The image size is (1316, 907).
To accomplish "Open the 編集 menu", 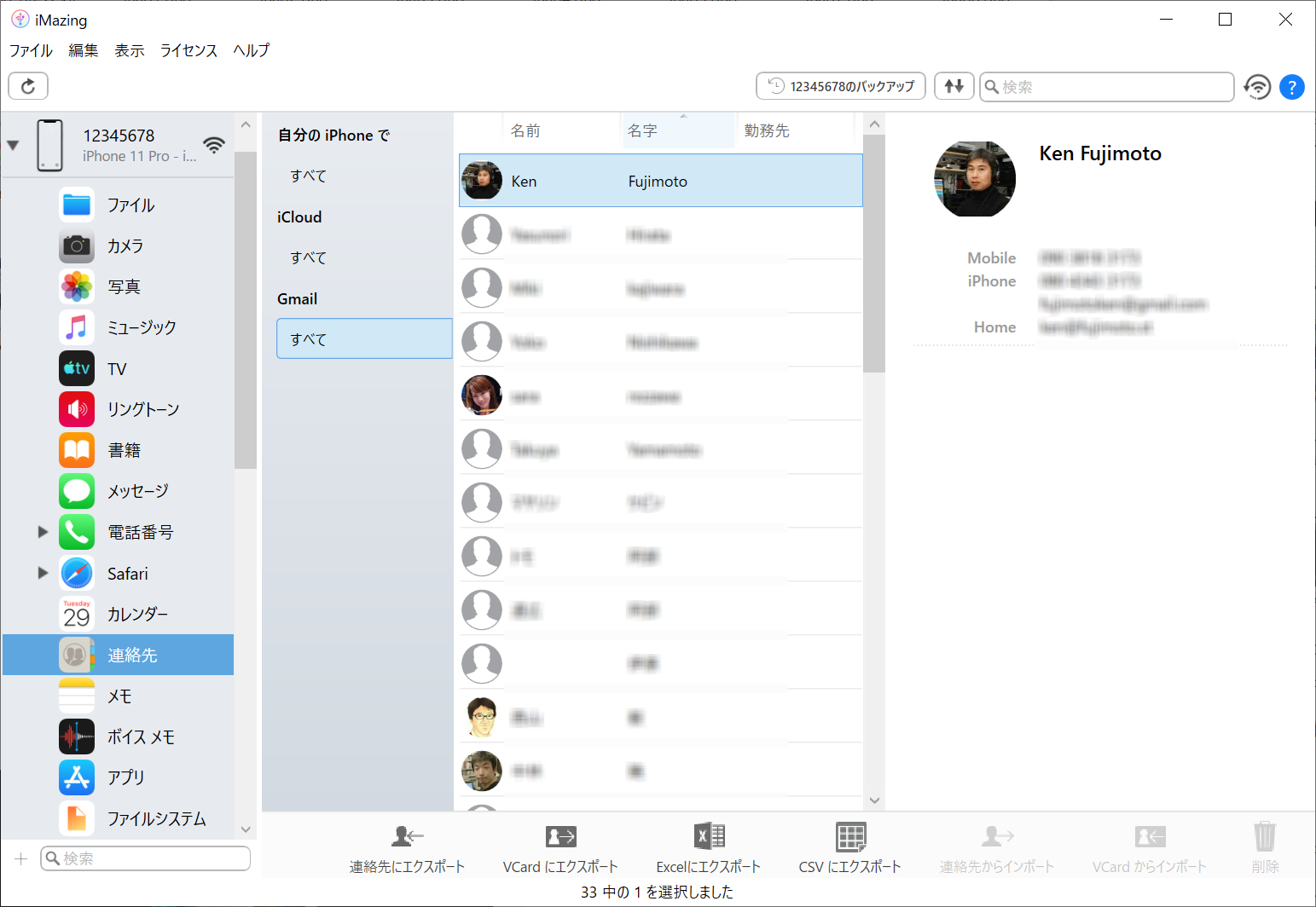I will click(84, 50).
